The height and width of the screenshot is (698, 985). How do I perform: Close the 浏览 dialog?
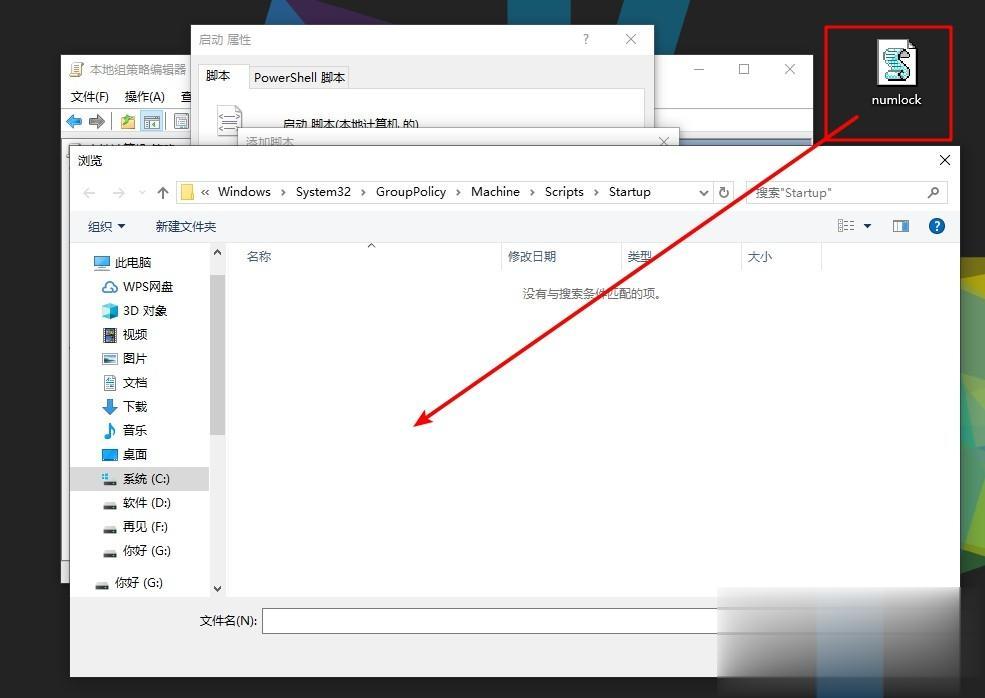point(945,160)
